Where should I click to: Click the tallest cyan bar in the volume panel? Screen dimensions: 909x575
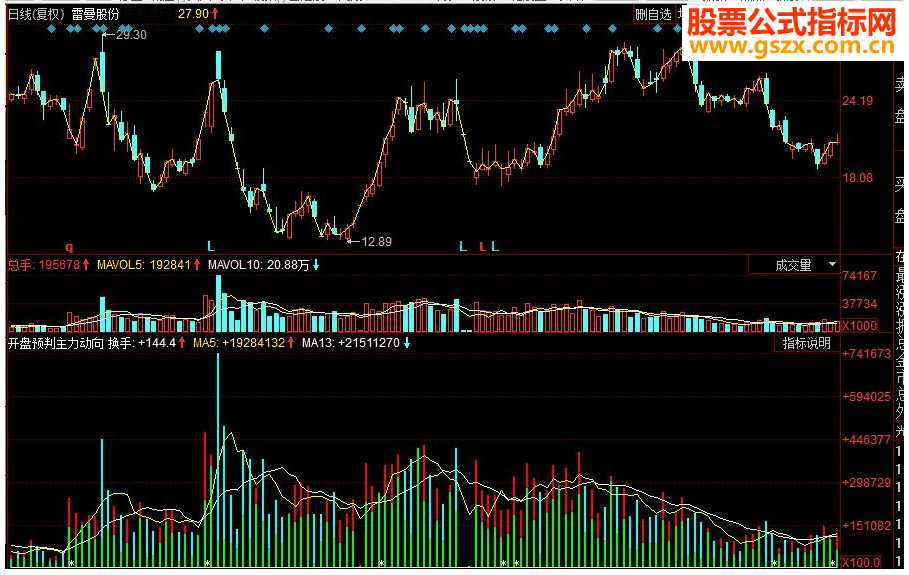(x=219, y=303)
